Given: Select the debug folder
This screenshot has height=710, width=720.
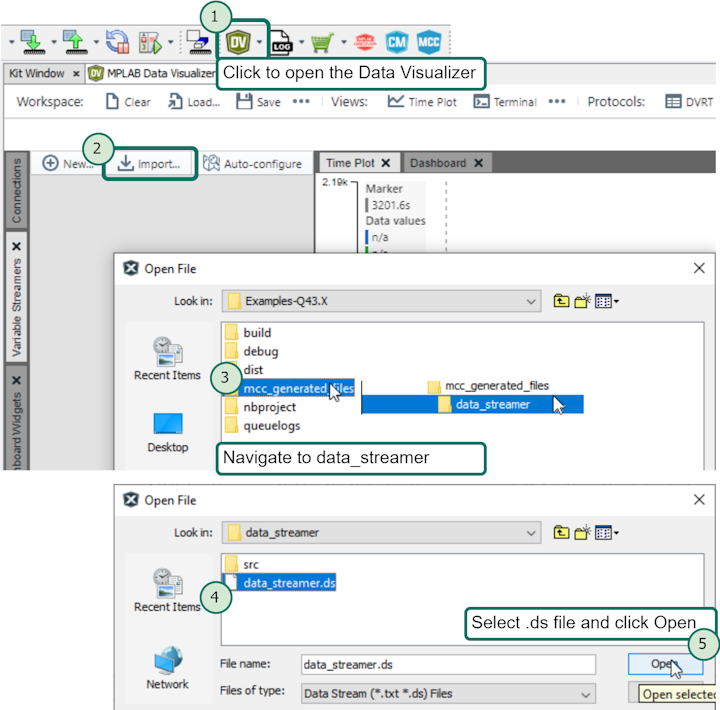Looking at the screenshot, I should point(252,351).
